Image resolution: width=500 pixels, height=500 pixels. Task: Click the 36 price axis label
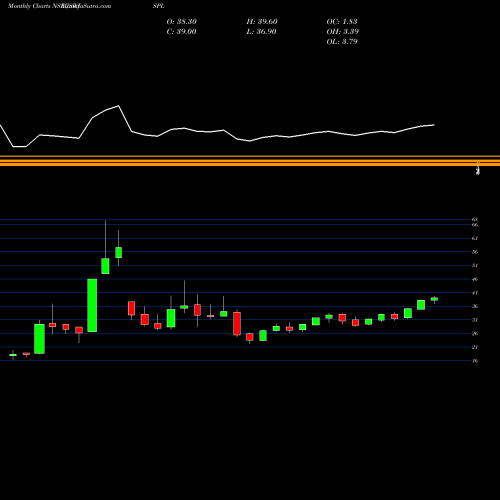tap(475, 306)
